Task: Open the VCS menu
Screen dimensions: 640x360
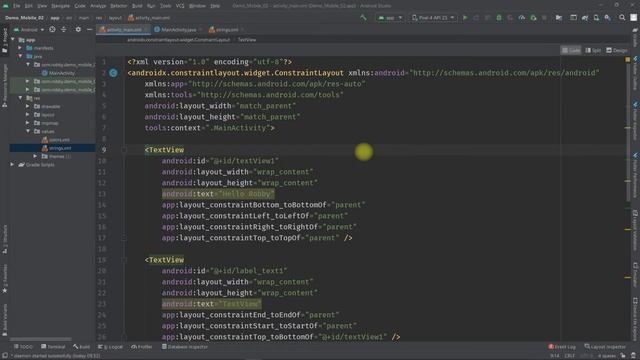Action: (180, 6)
